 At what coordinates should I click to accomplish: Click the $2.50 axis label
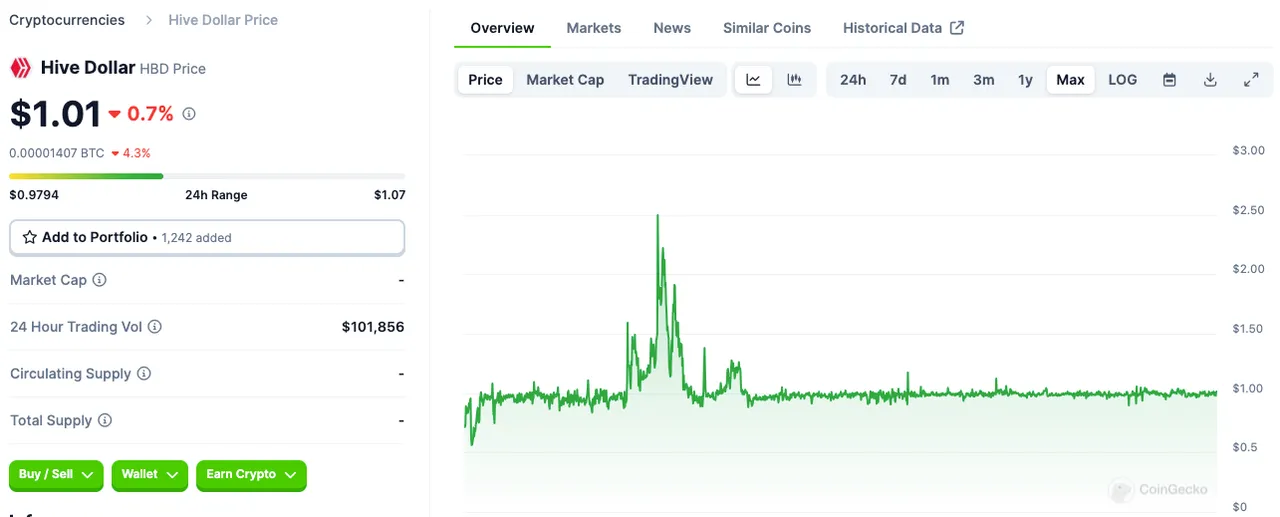(1249, 210)
